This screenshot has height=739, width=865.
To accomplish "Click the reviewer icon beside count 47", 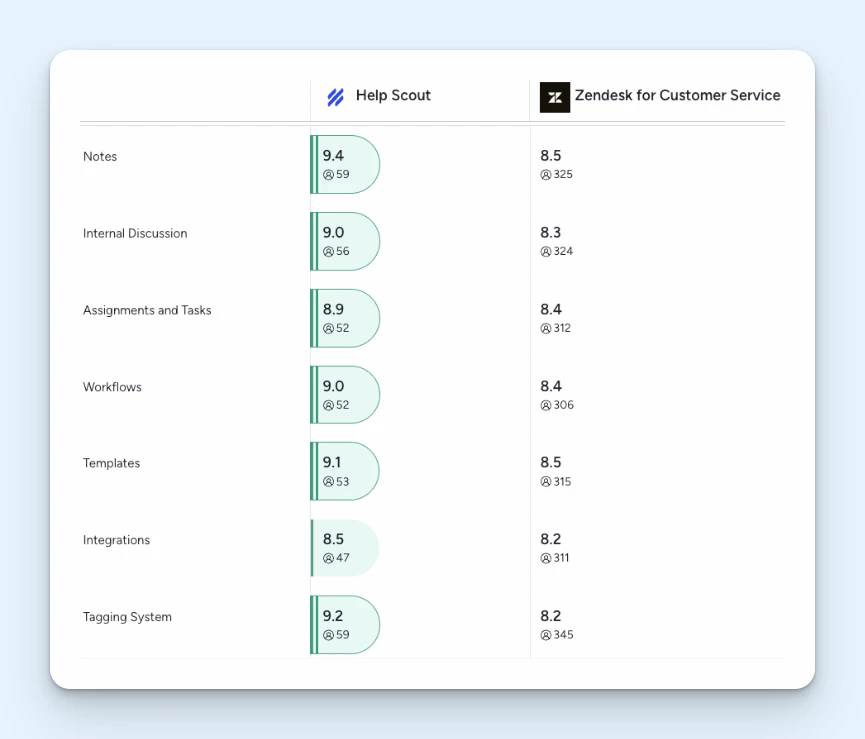I will point(328,558).
